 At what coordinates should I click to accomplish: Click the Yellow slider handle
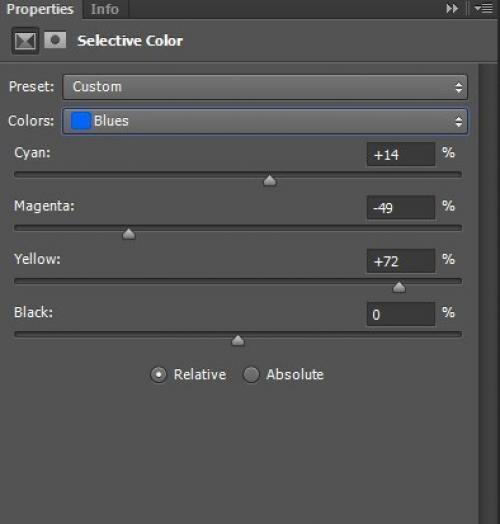(x=399, y=287)
